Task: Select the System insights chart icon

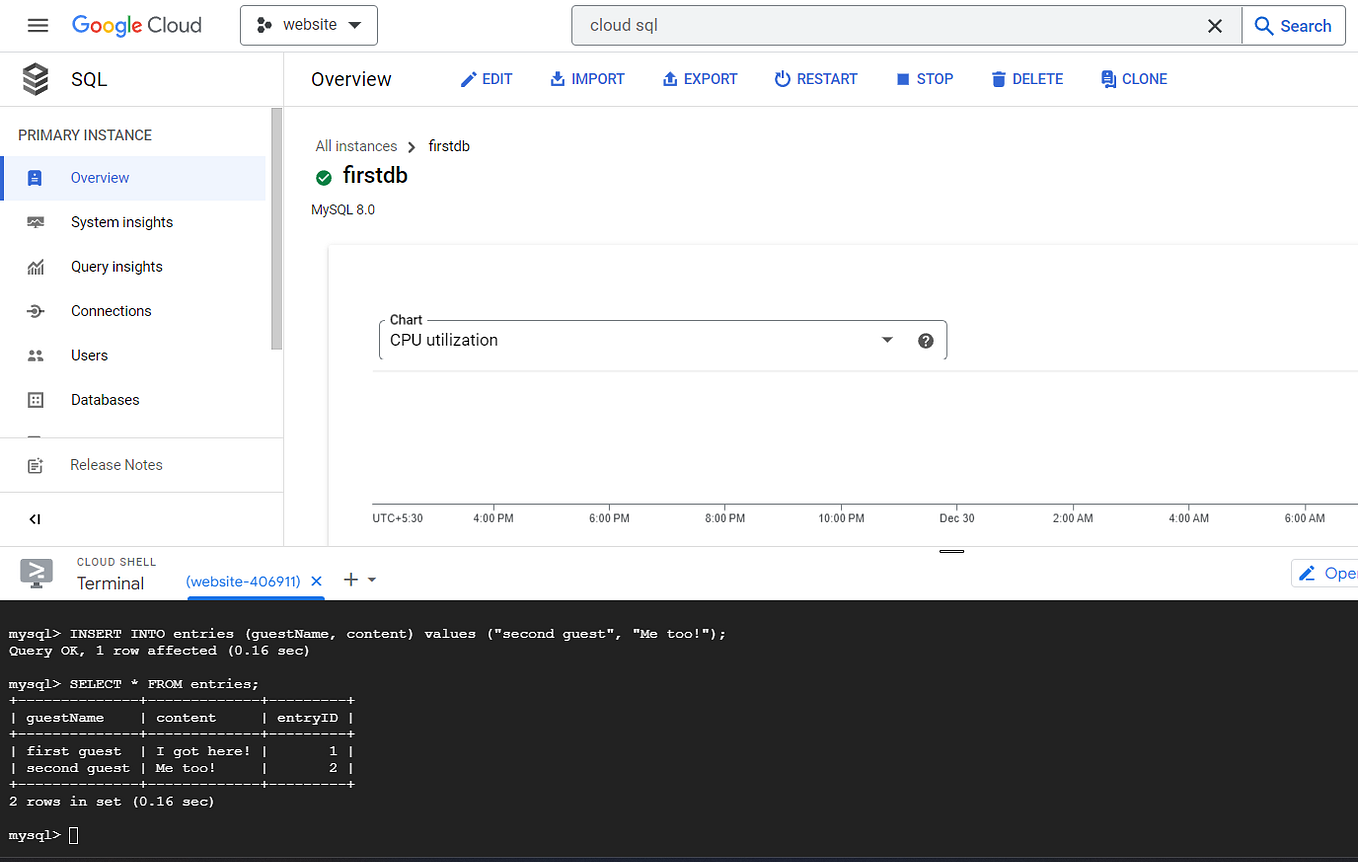Action: pyautogui.click(x=37, y=221)
